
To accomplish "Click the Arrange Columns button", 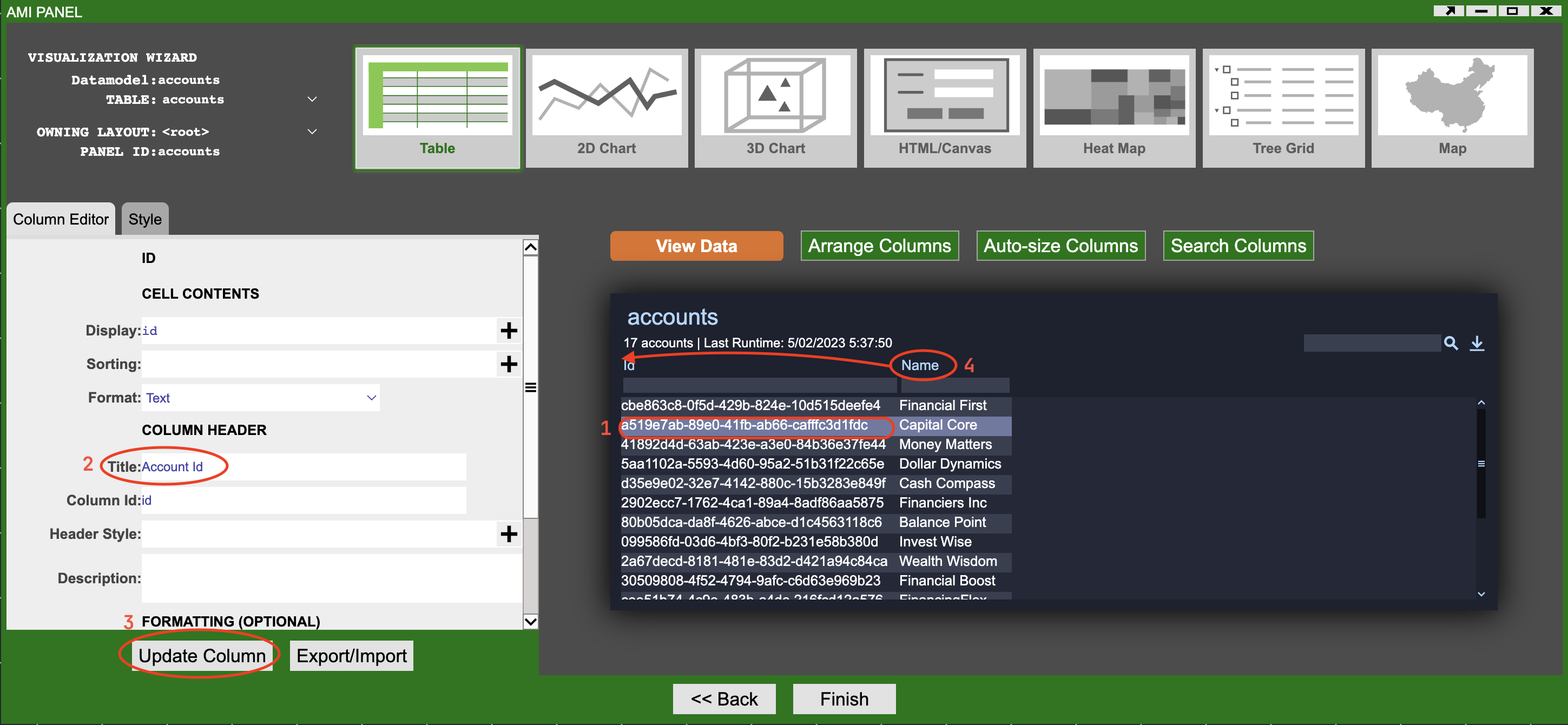I will pyautogui.click(x=879, y=246).
